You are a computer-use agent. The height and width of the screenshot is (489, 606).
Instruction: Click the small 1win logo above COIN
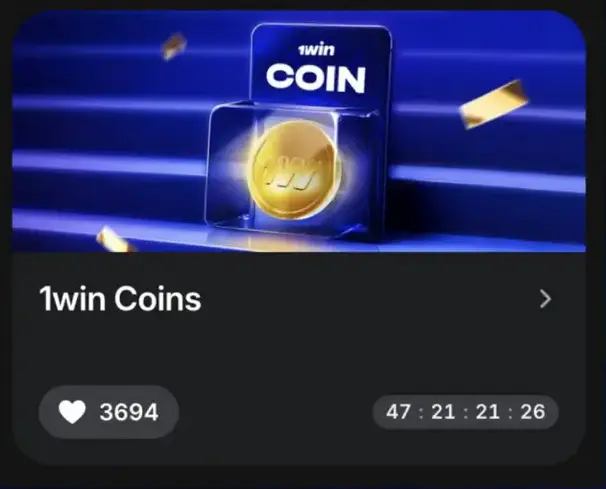click(316, 49)
